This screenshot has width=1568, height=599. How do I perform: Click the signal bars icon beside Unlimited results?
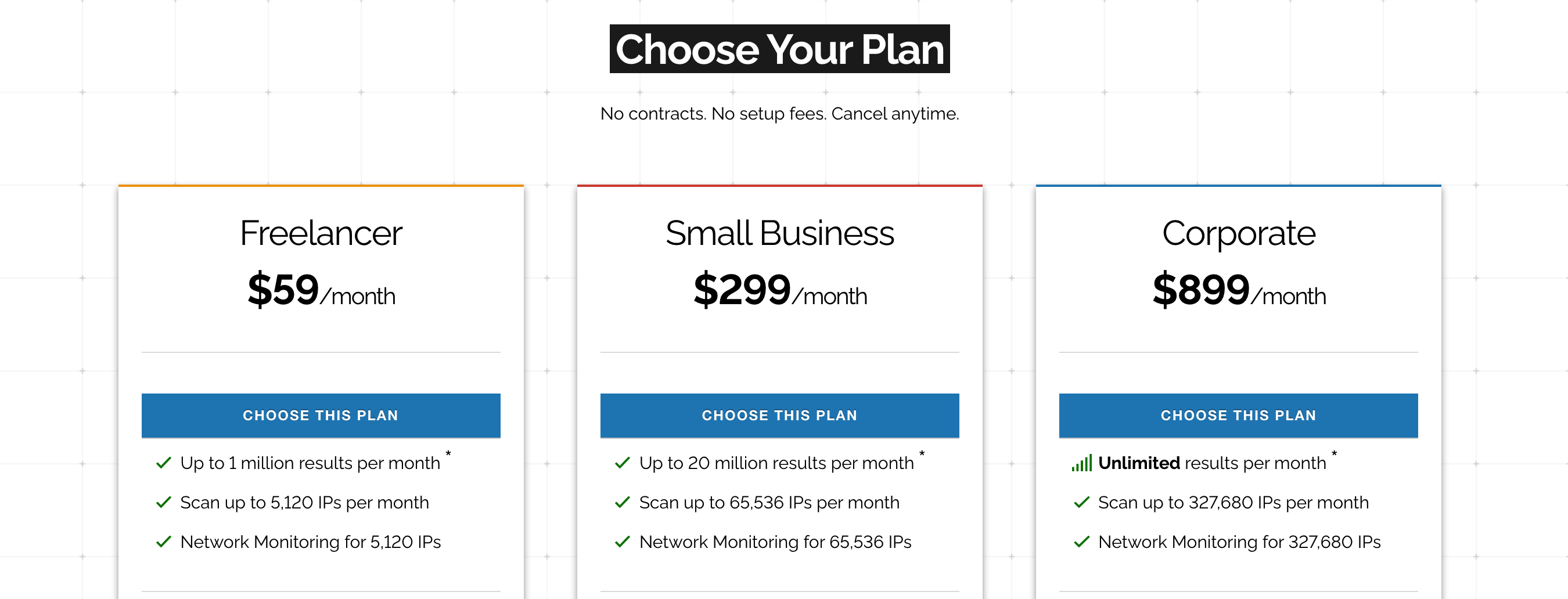tap(1082, 463)
